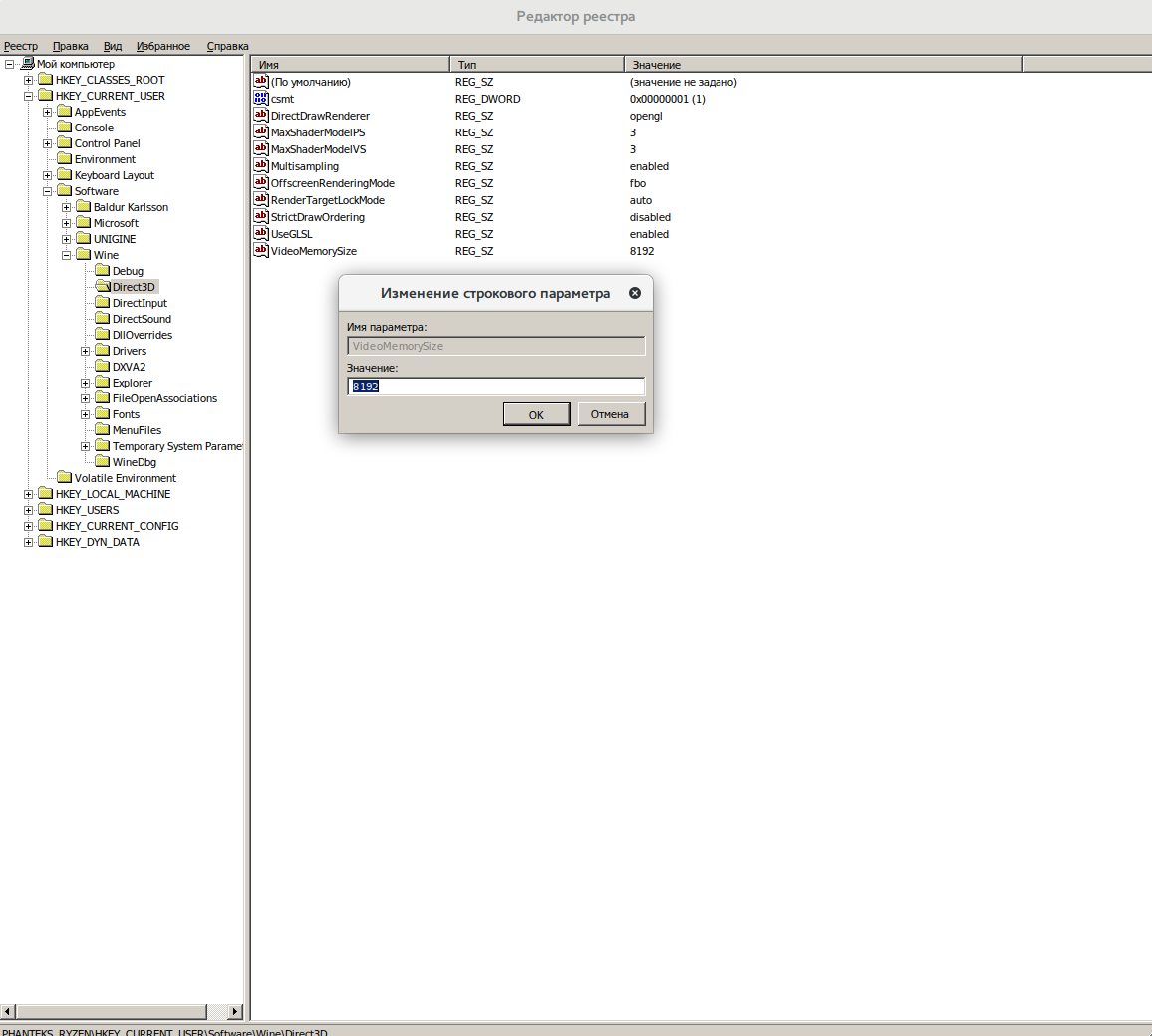This screenshot has height=1036, width=1152.
Task: Expand the Temporary System Parameters key
Action: click(x=86, y=446)
